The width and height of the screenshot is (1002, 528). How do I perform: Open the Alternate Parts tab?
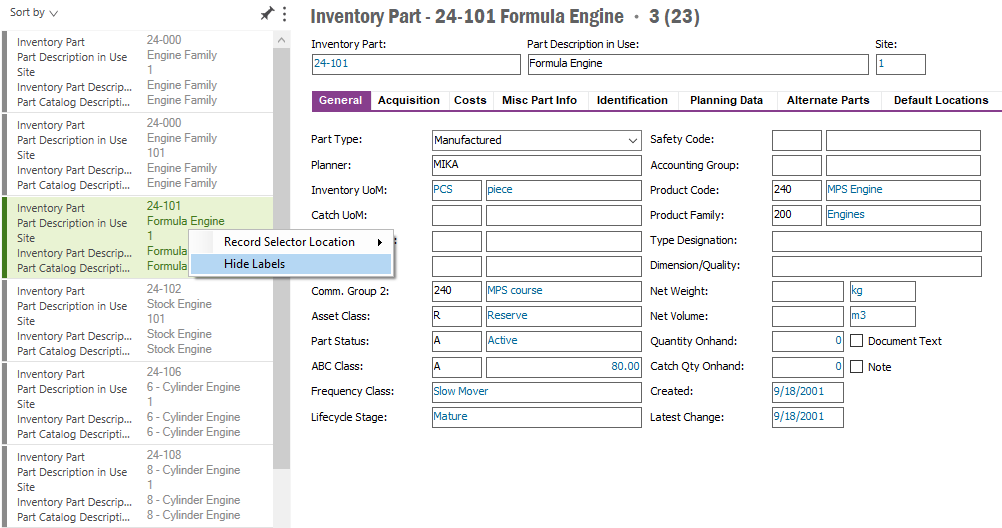pos(827,100)
